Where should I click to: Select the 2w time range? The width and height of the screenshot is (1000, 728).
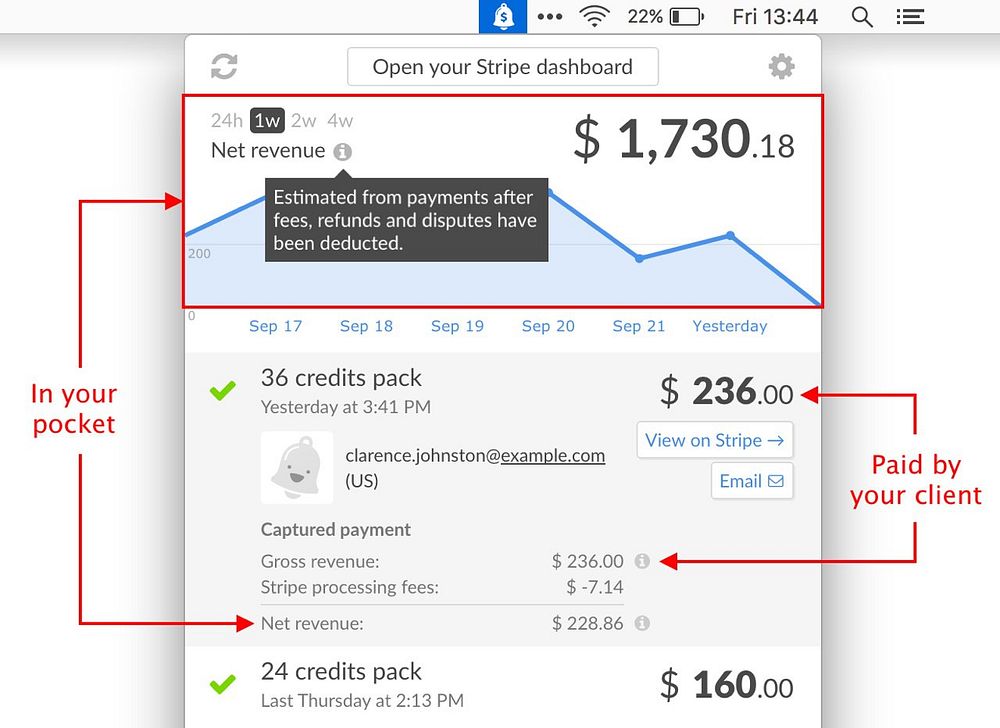304,120
